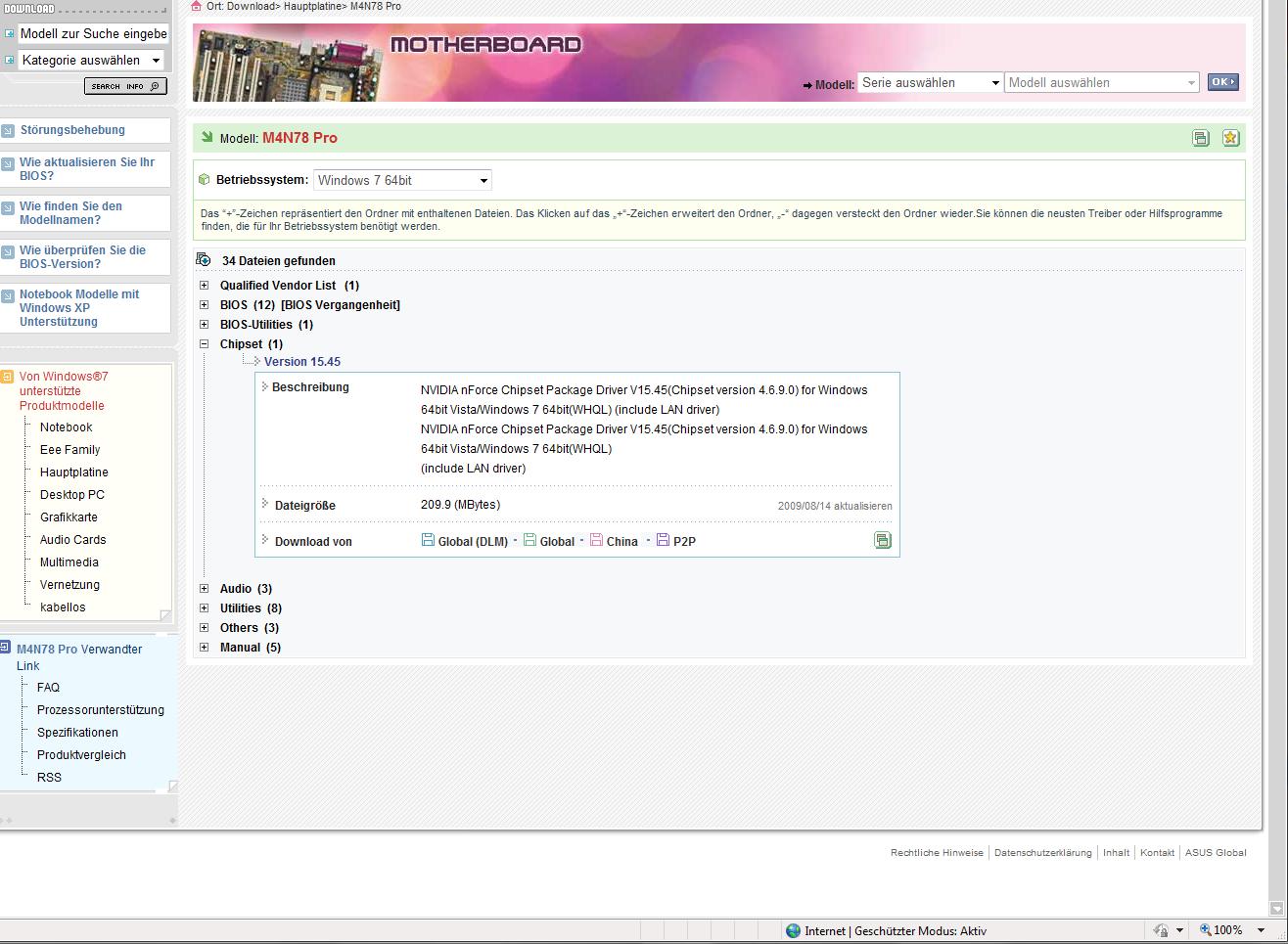Click the files-found icon next to 34 Dateien

(204, 260)
